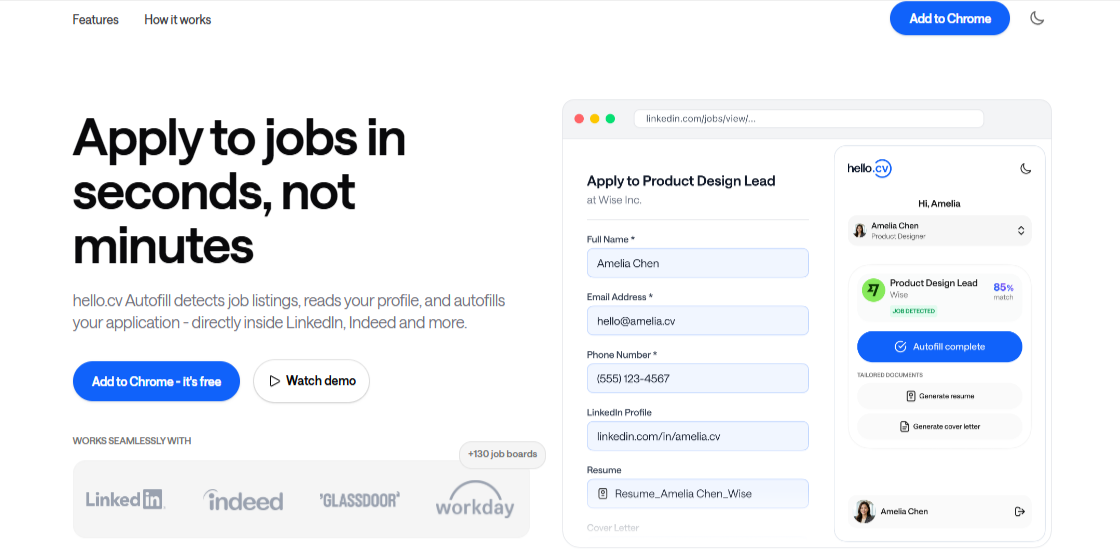1120x553 pixels.
Task: Open the Features menu item
Action: pyautogui.click(x=95, y=19)
